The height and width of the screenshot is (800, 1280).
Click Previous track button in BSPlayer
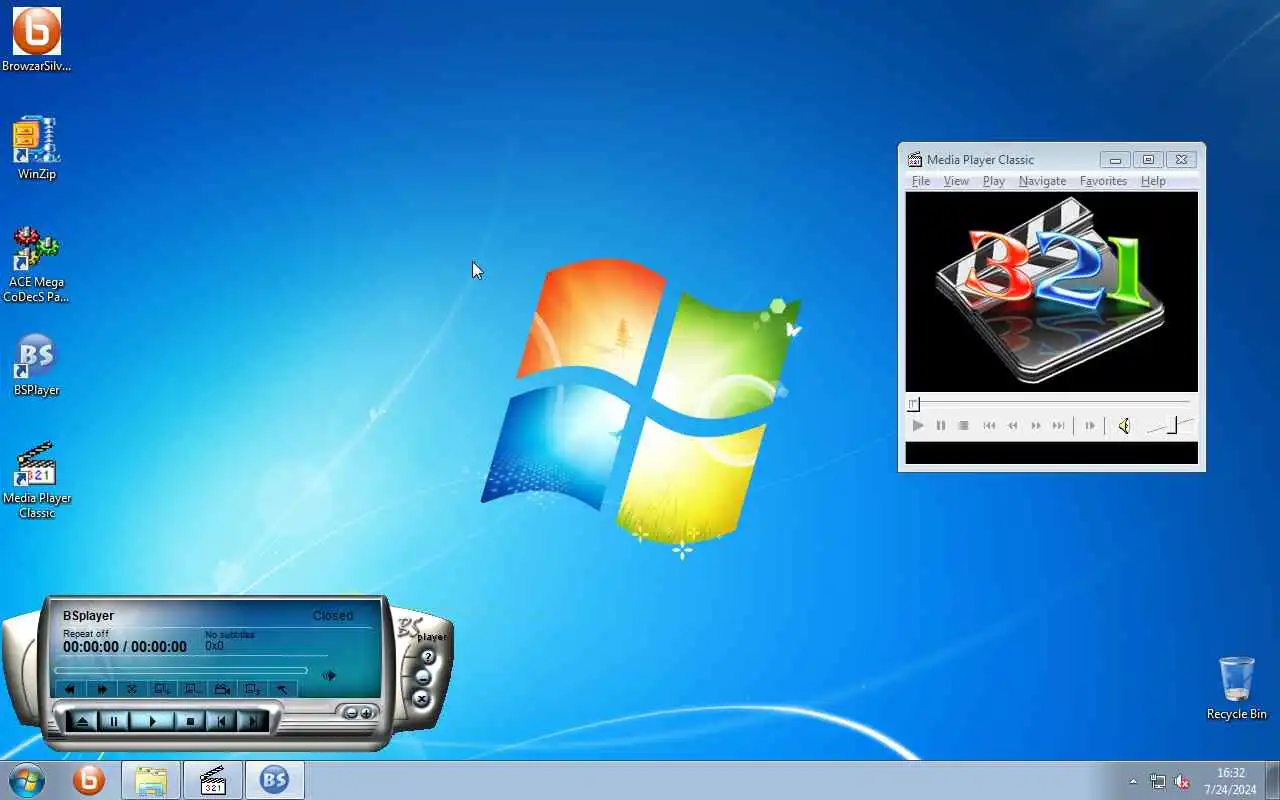[x=222, y=720]
